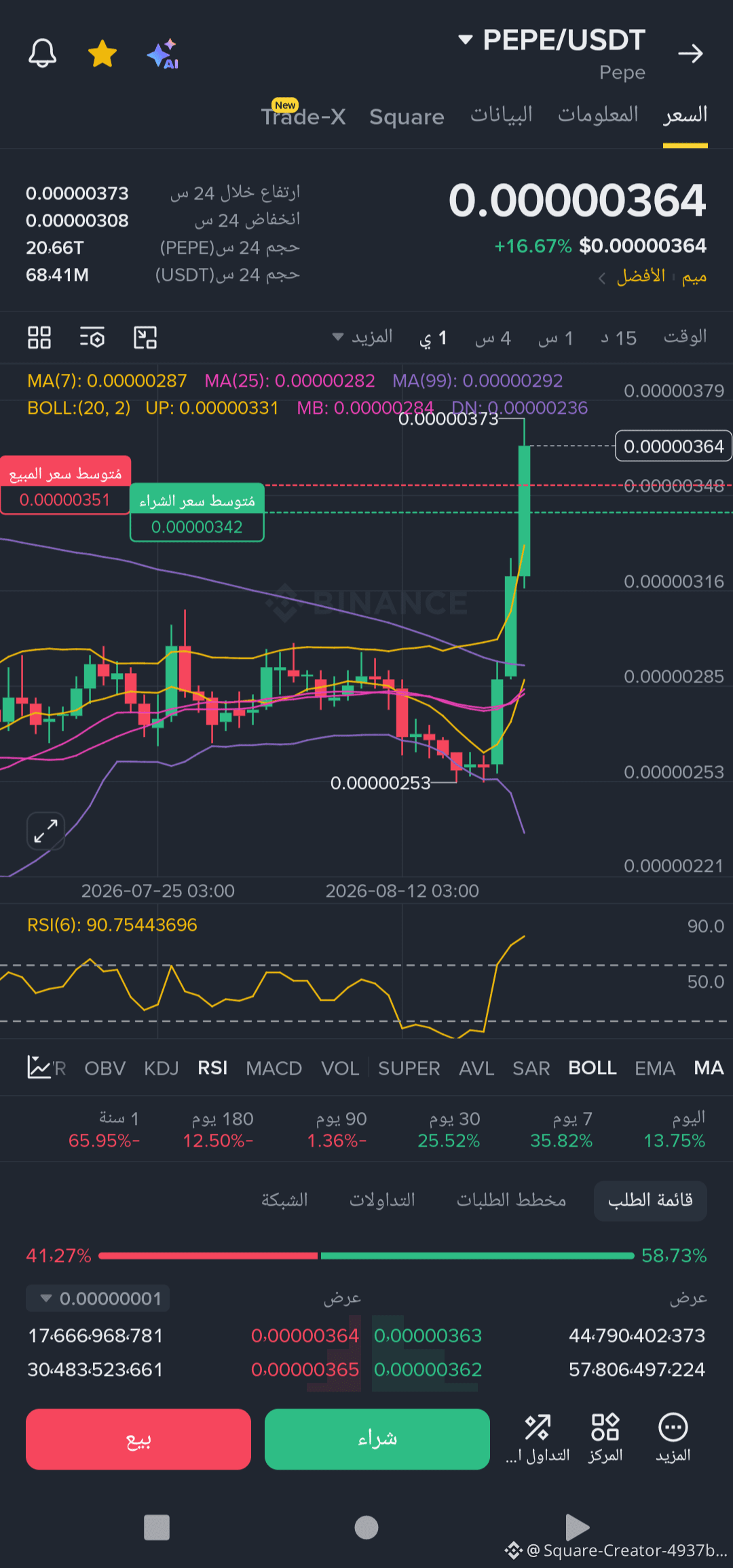Image resolution: width=733 pixels, height=1568 pixels.
Task: Open the الشبكة tab
Action: point(284,1200)
